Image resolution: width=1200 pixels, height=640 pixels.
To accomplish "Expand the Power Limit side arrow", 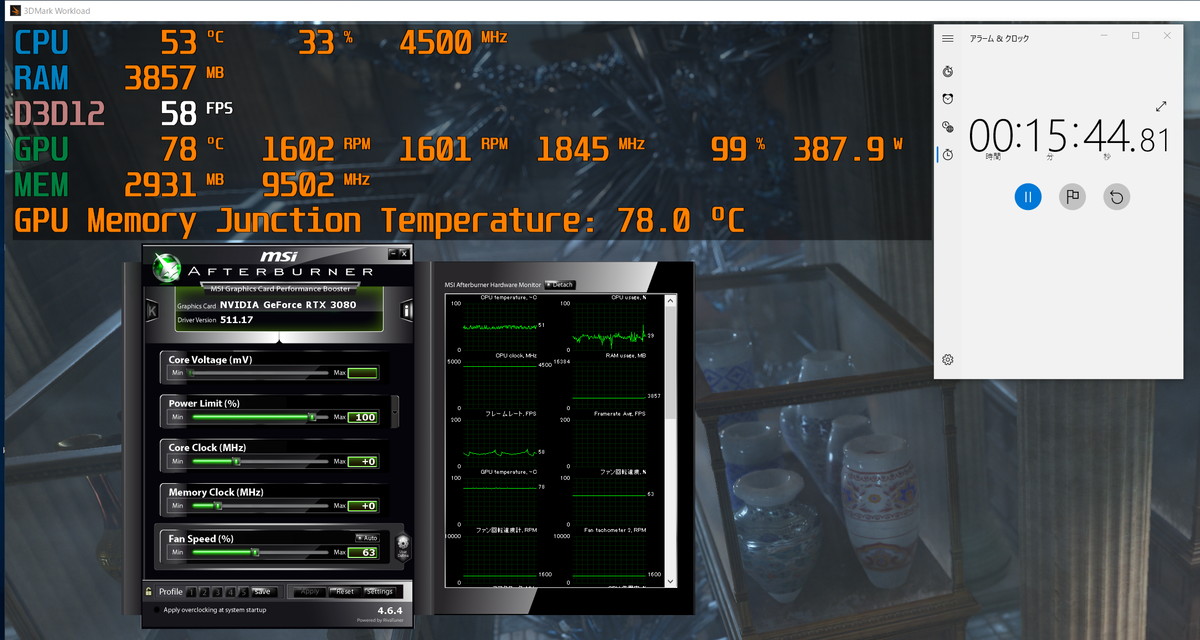I will (395, 410).
